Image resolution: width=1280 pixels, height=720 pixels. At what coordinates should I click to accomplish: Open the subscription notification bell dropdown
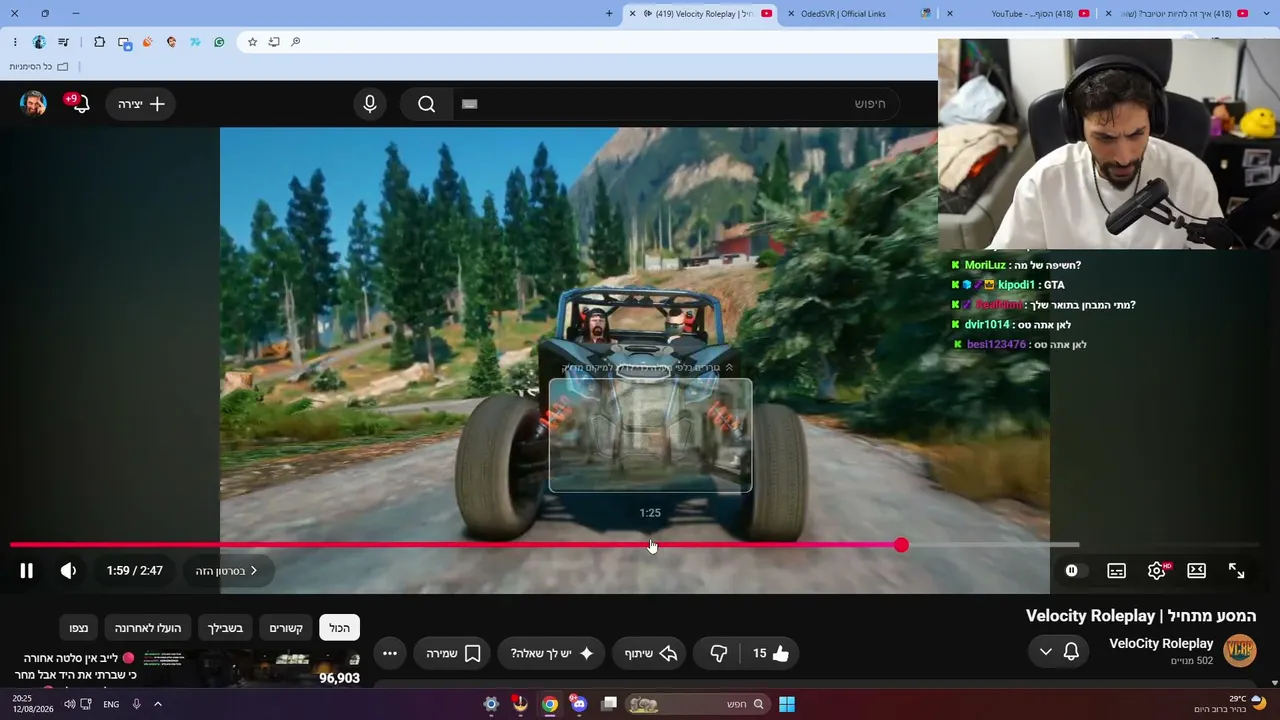pos(1059,652)
